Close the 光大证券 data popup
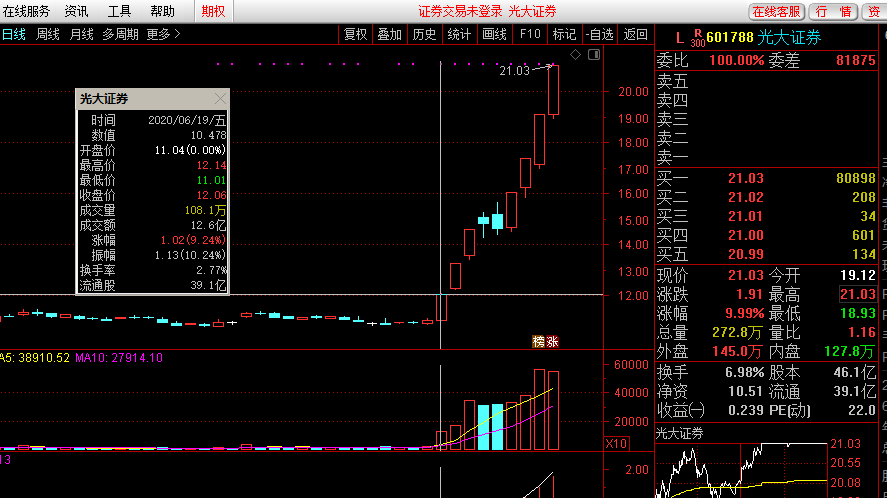This screenshot has height=498, width=887. point(220,99)
